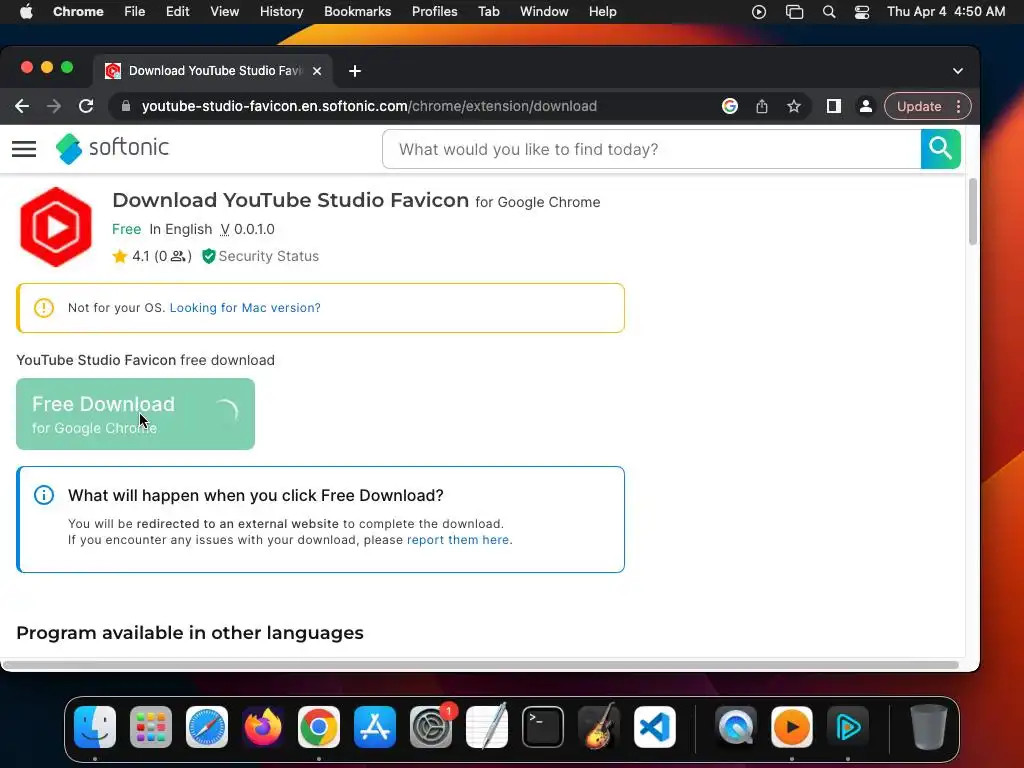Open the History menu

click(x=281, y=12)
